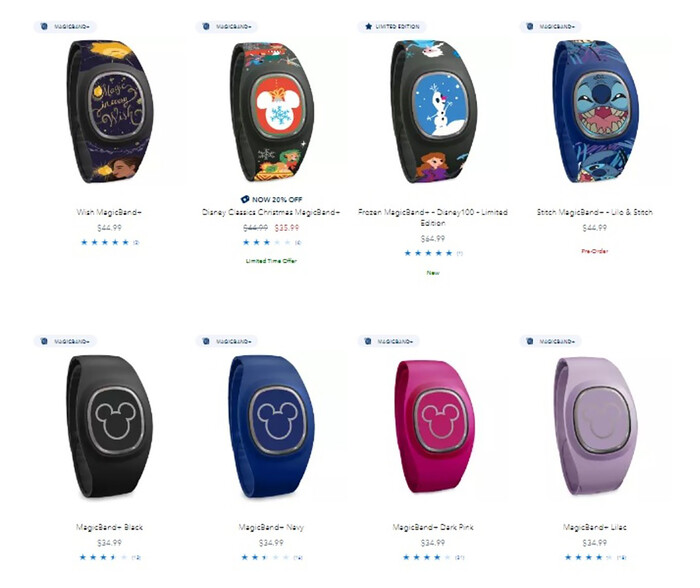The height and width of the screenshot is (588, 700).
Task: Click the MagicBand+ badge above Wish band
Action: pyautogui.click(x=65, y=27)
